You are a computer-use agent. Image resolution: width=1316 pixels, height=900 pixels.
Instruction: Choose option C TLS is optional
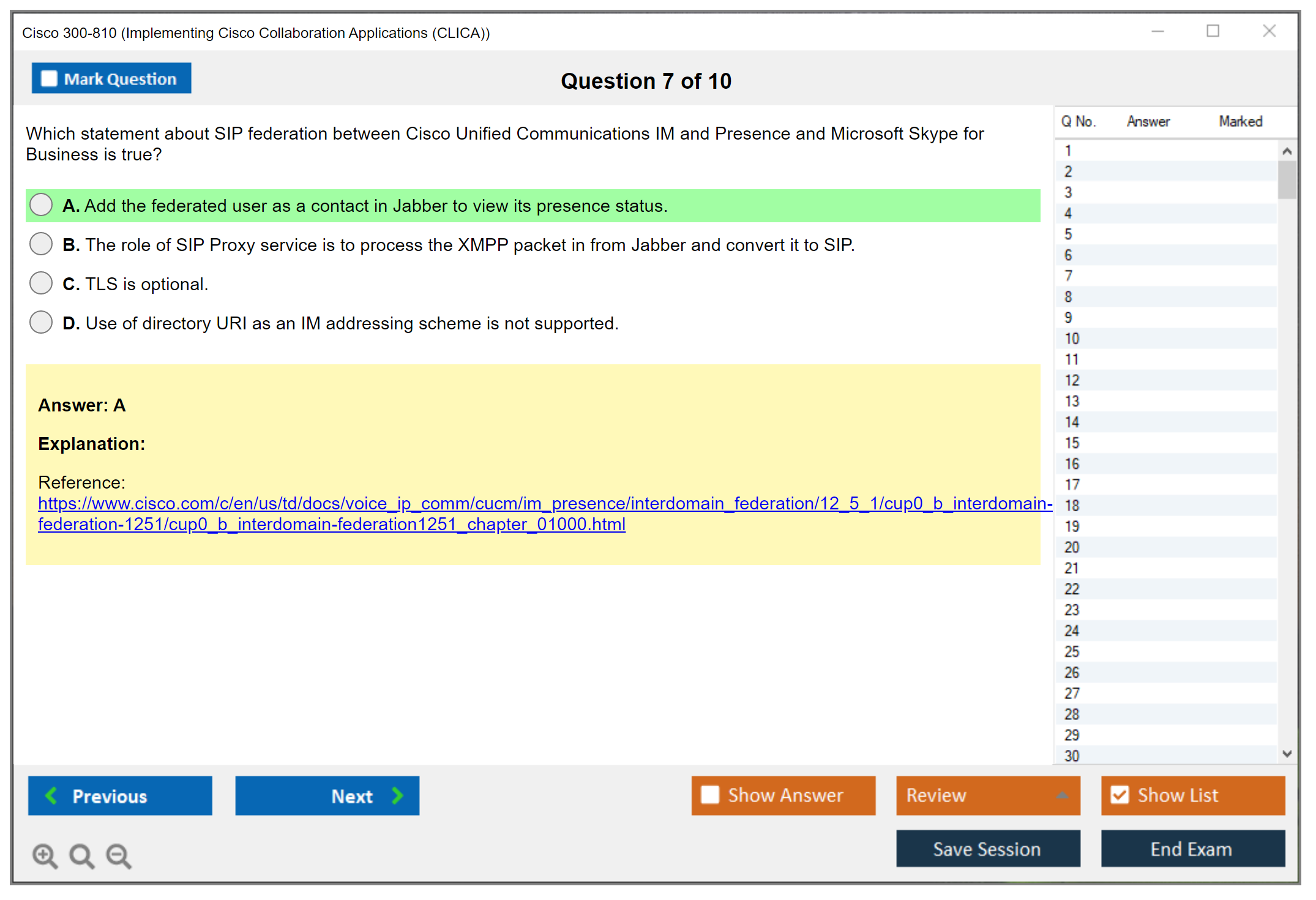click(x=41, y=283)
